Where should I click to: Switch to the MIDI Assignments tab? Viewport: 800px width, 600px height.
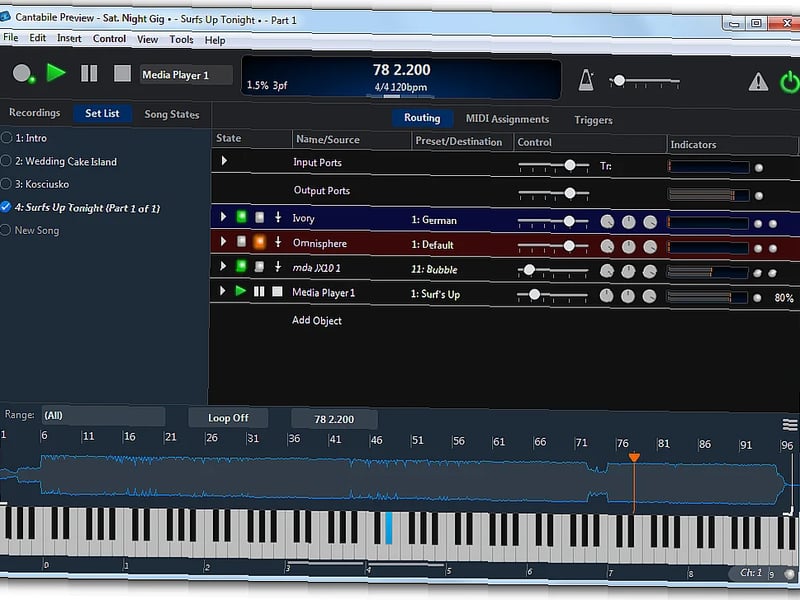[x=507, y=119]
